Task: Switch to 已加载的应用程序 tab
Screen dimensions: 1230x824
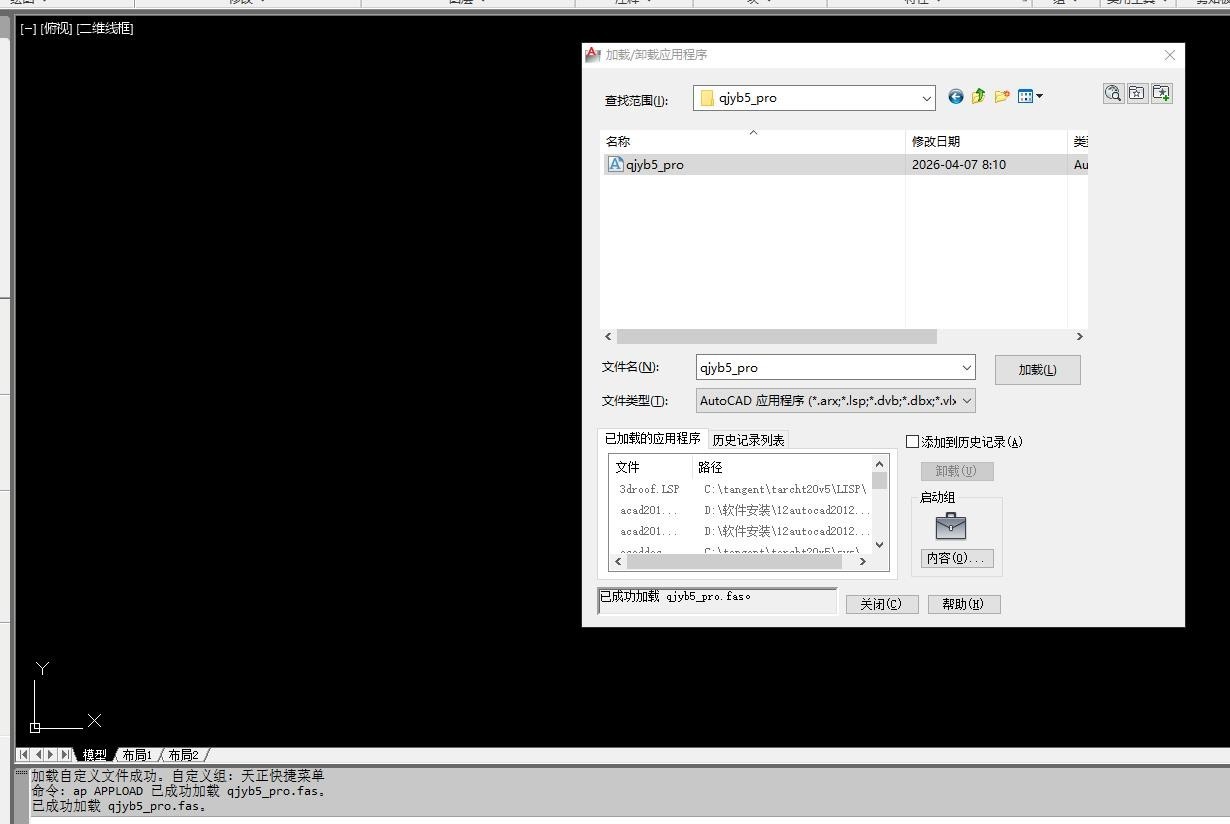Action: [652, 438]
